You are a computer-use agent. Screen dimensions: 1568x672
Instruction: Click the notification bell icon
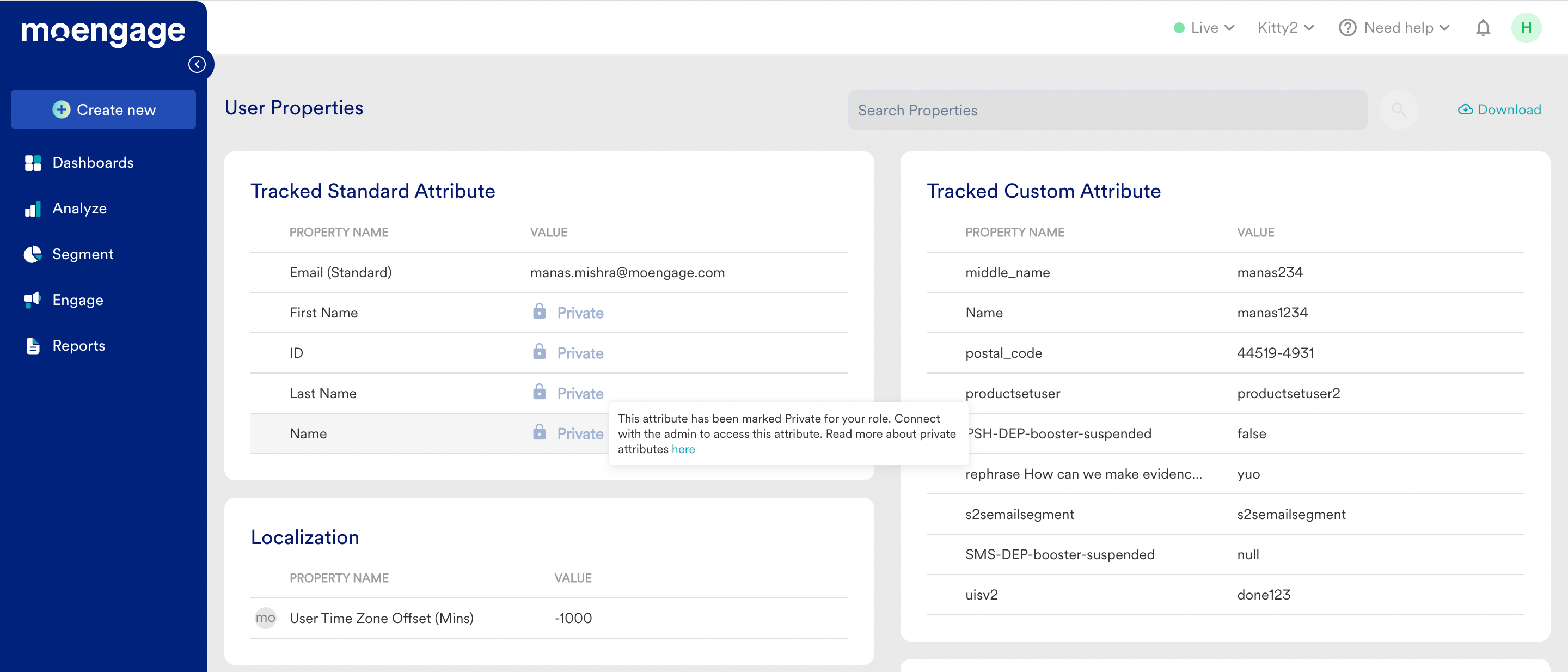click(1484, 27)
